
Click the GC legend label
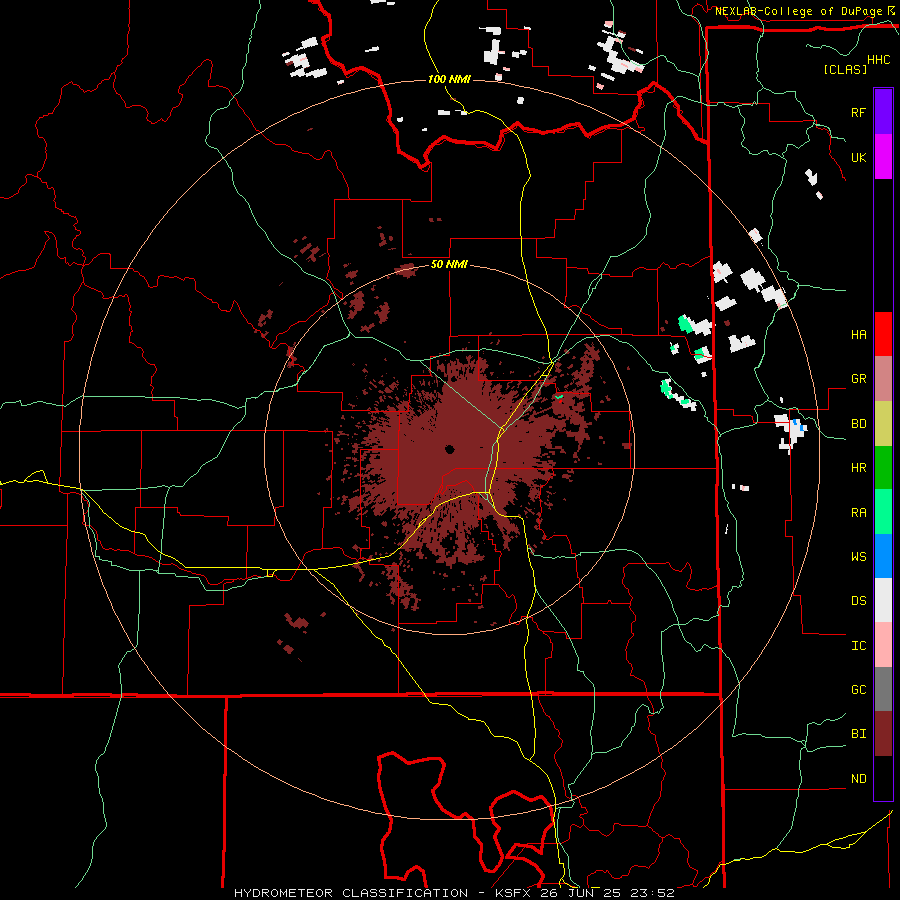tap(858, 690)
